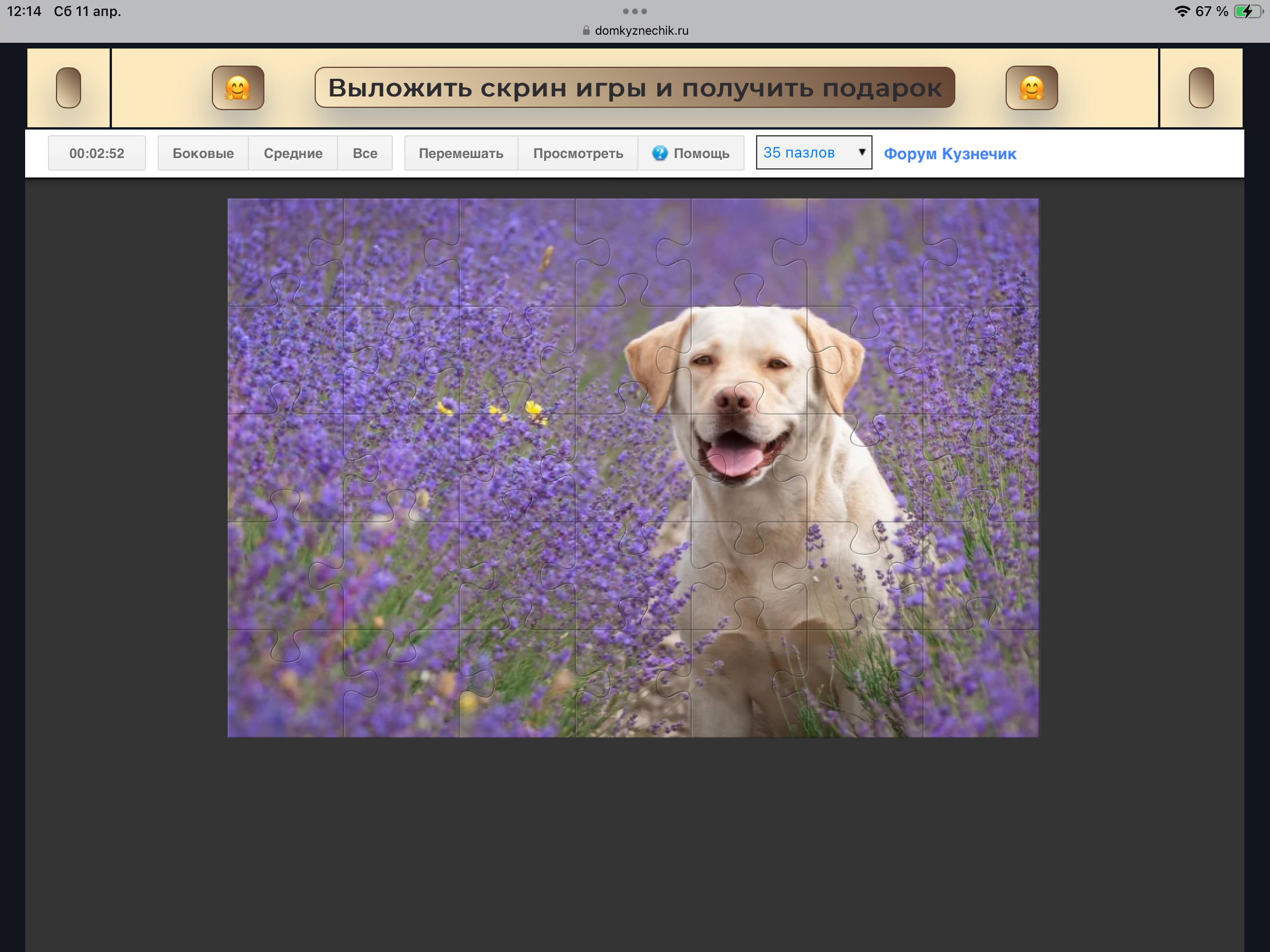Click the right hugging face emoji button
This screenshot has width=1270, height=952.
click(1031, 88)
